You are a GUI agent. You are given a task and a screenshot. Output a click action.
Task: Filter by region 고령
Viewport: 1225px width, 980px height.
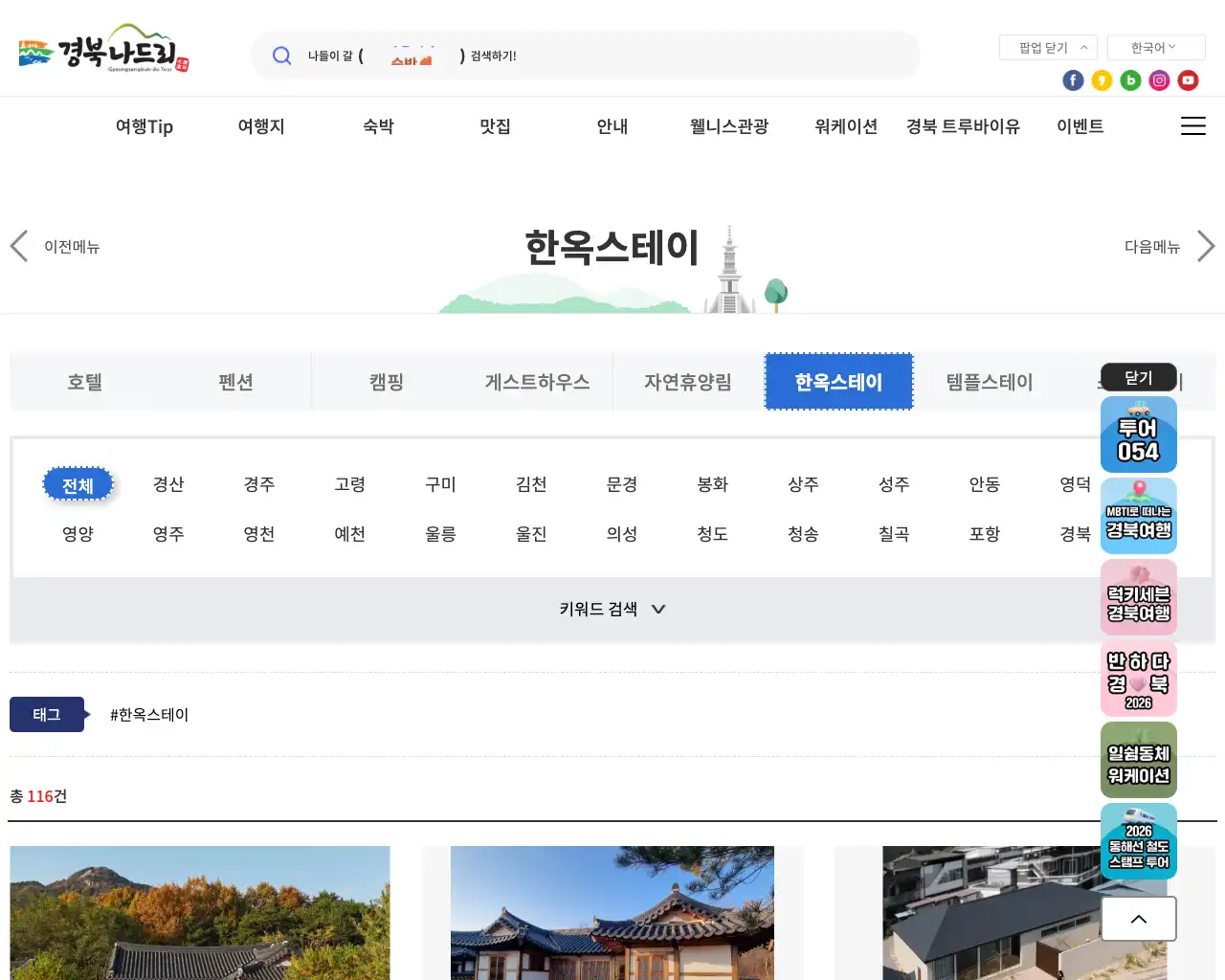point(350,484)
